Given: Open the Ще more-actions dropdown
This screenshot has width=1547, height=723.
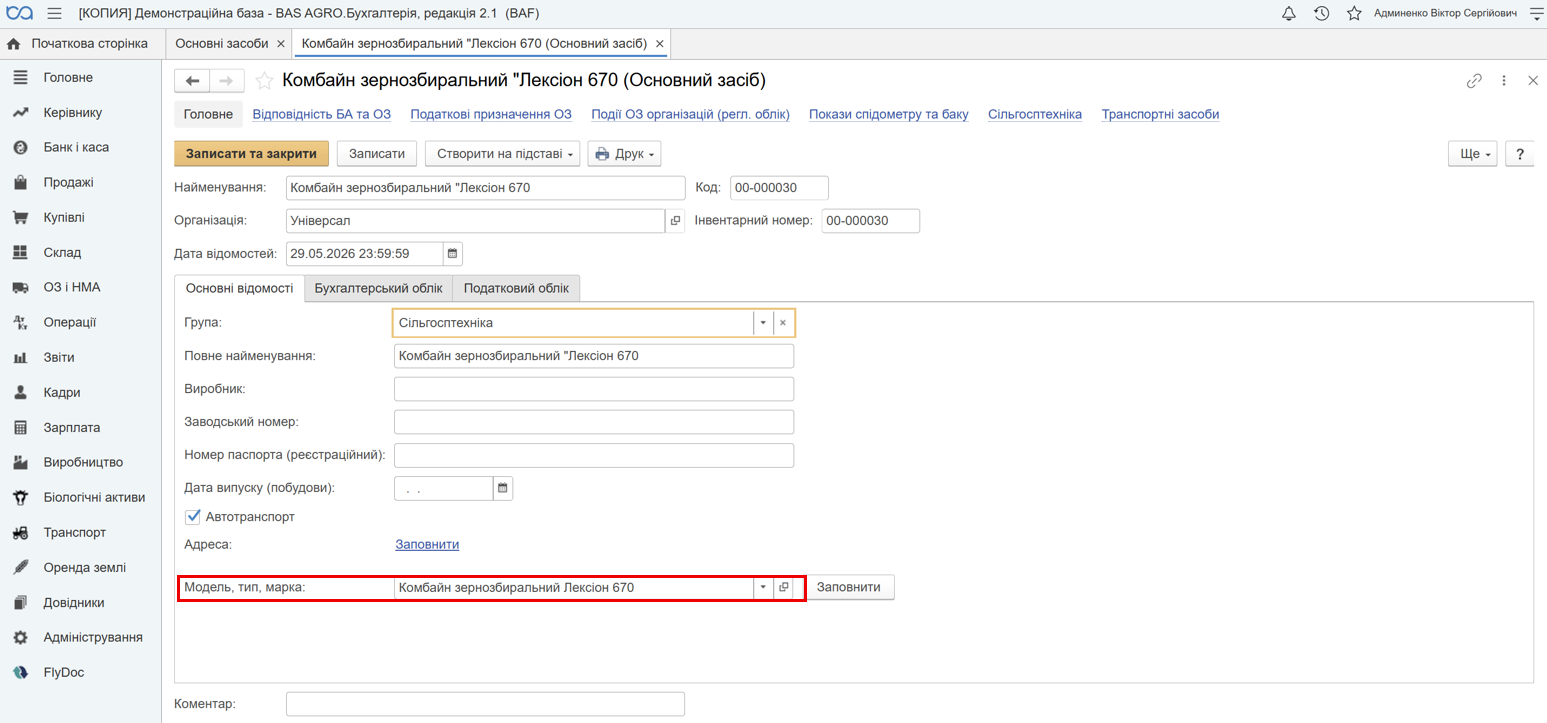Looking at the screenshot, I should [1472, 154].
